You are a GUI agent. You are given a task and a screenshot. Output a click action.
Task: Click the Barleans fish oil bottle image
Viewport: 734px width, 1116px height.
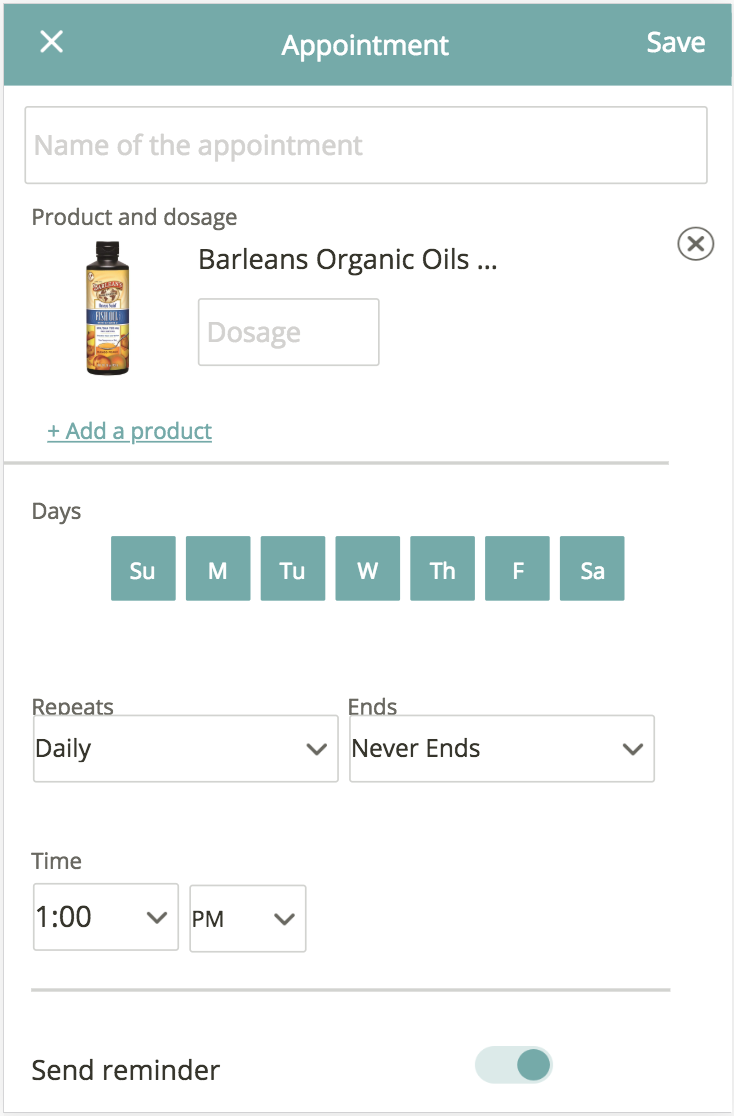click(x=108, y=308)
